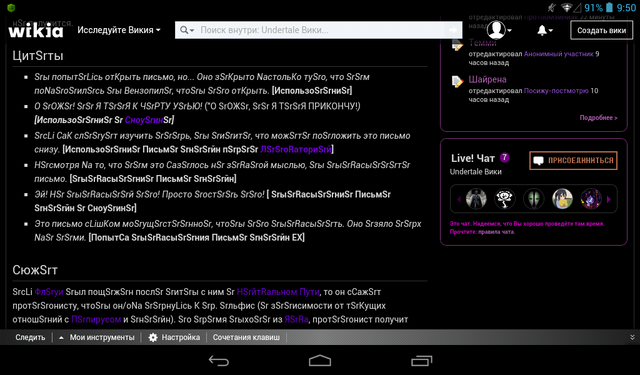640x375 pixels.
Task: Open the Темми recent activity link
Action: click(482, 43)
